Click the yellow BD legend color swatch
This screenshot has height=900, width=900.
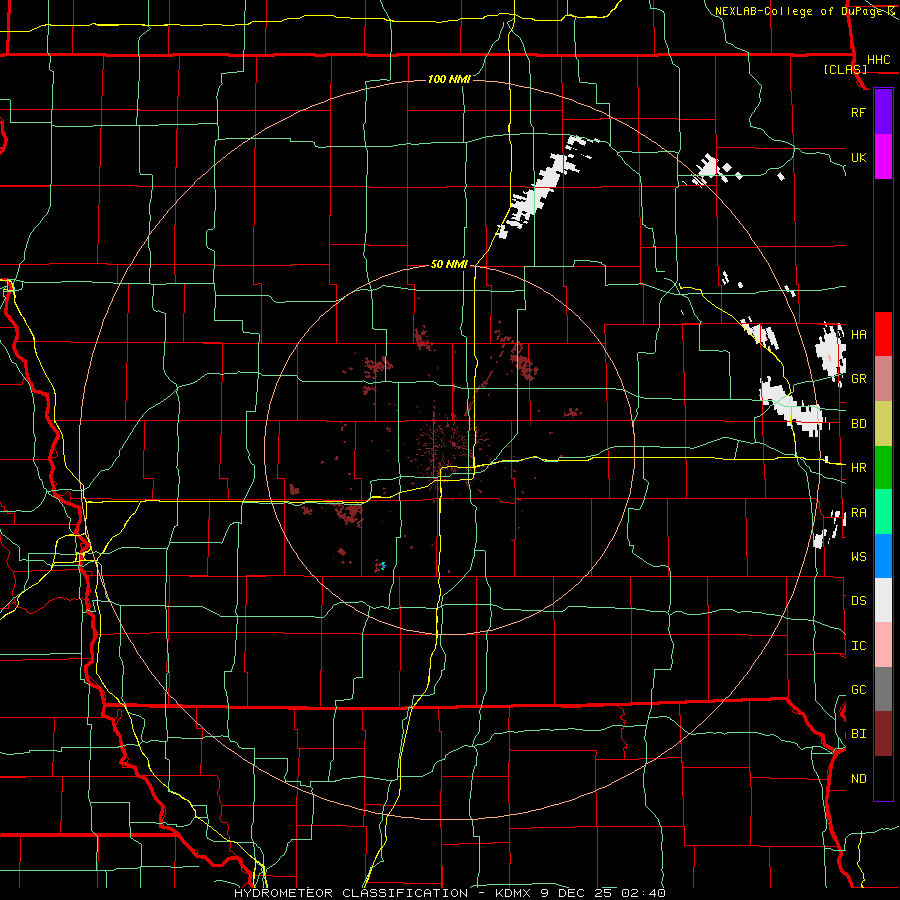pos(883,423)
